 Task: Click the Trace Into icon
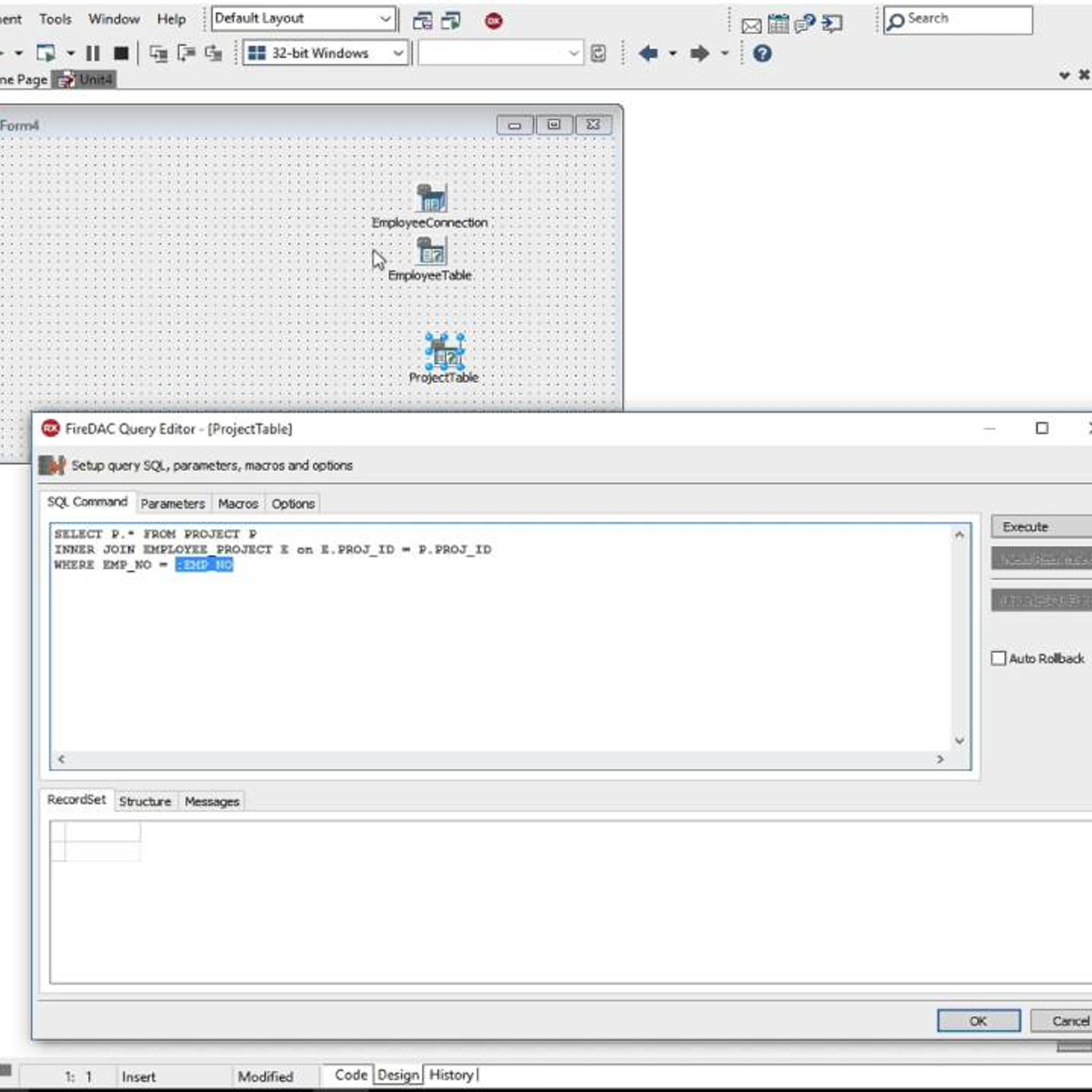point(158,53)
